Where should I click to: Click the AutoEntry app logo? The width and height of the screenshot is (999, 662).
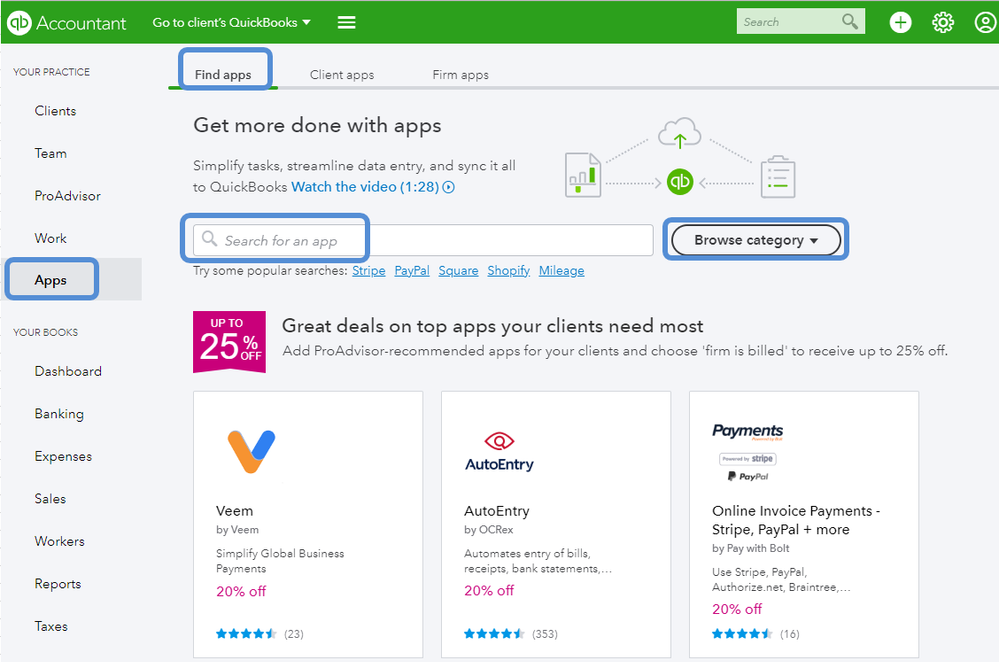pyautogui.click(x=500, y=452)
